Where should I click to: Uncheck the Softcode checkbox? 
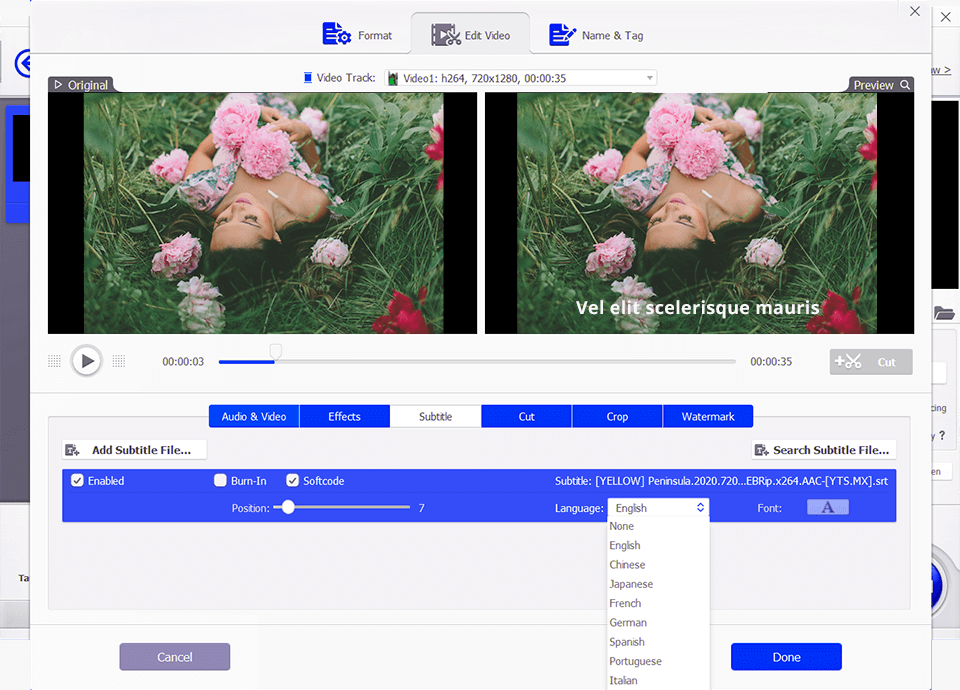click(x=293, y=481)
